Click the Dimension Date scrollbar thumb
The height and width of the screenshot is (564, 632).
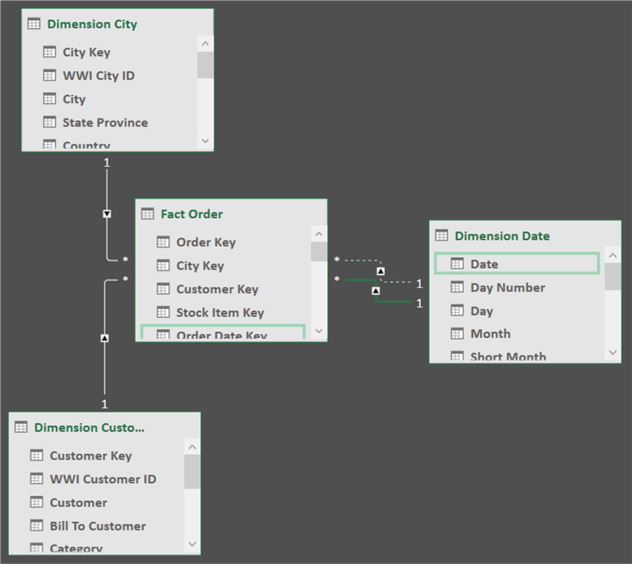coord(613,277)
